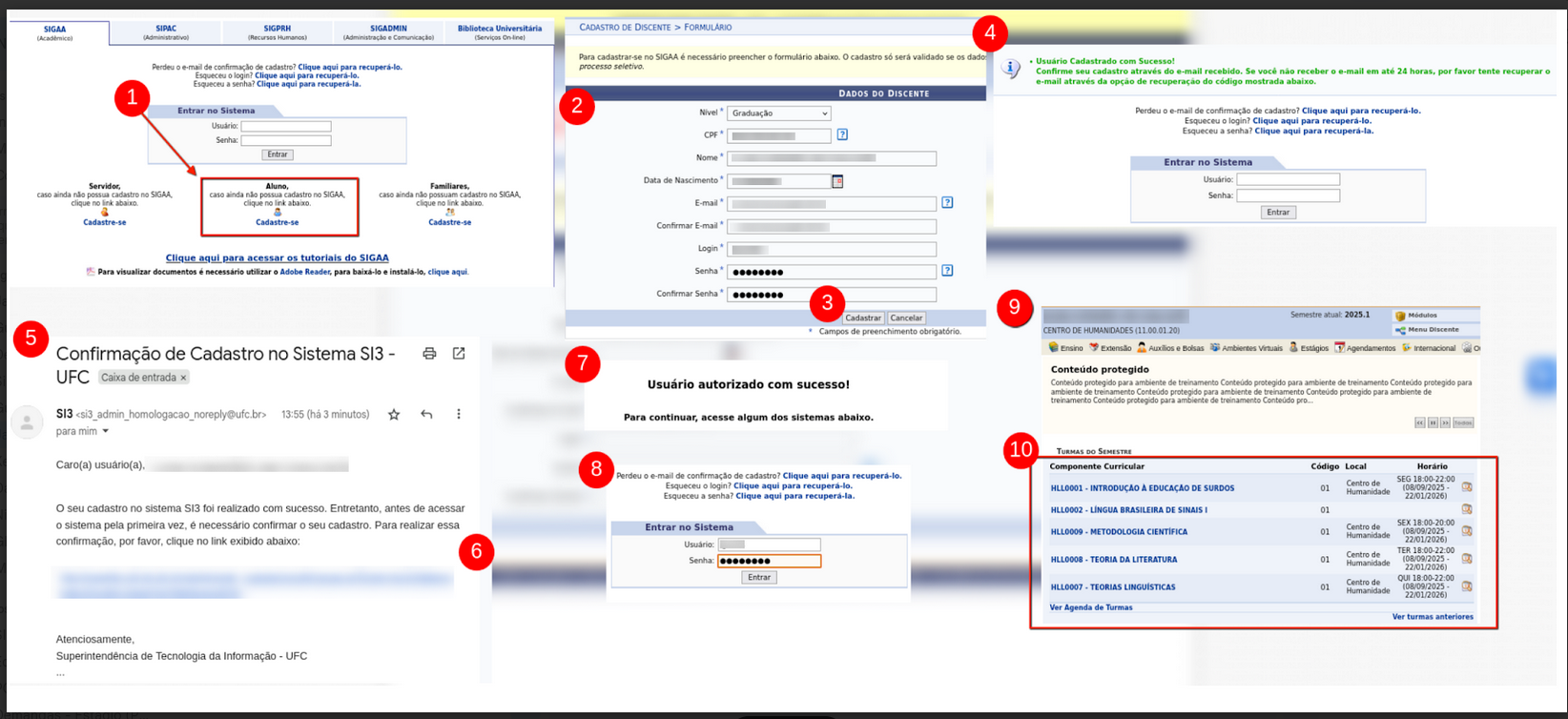The image size is (1568, 719).
Task: Open the email's three-dot more options menu
Action: tap(459, 415)
